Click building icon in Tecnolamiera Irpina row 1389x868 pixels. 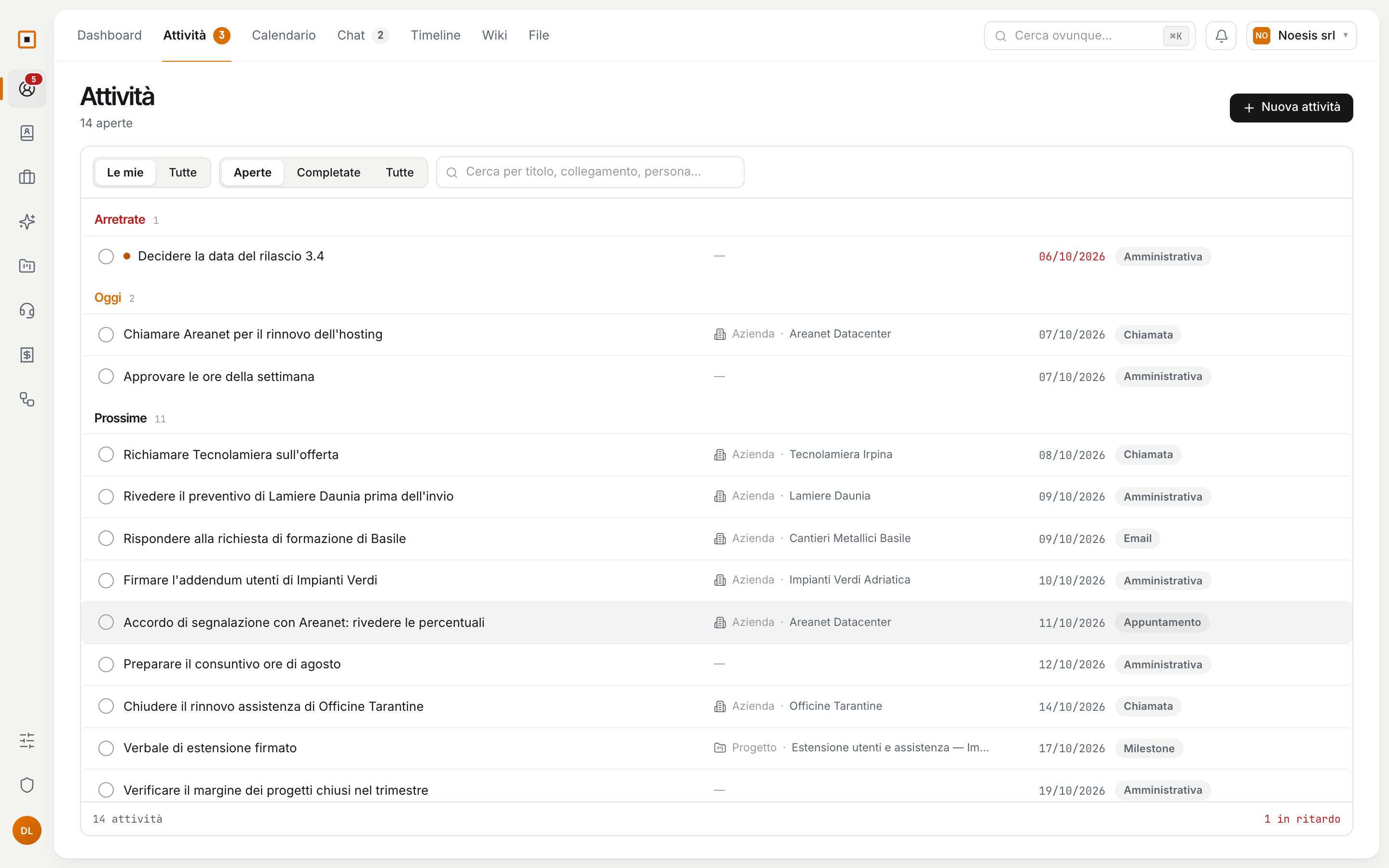click(x=720, y=455)
